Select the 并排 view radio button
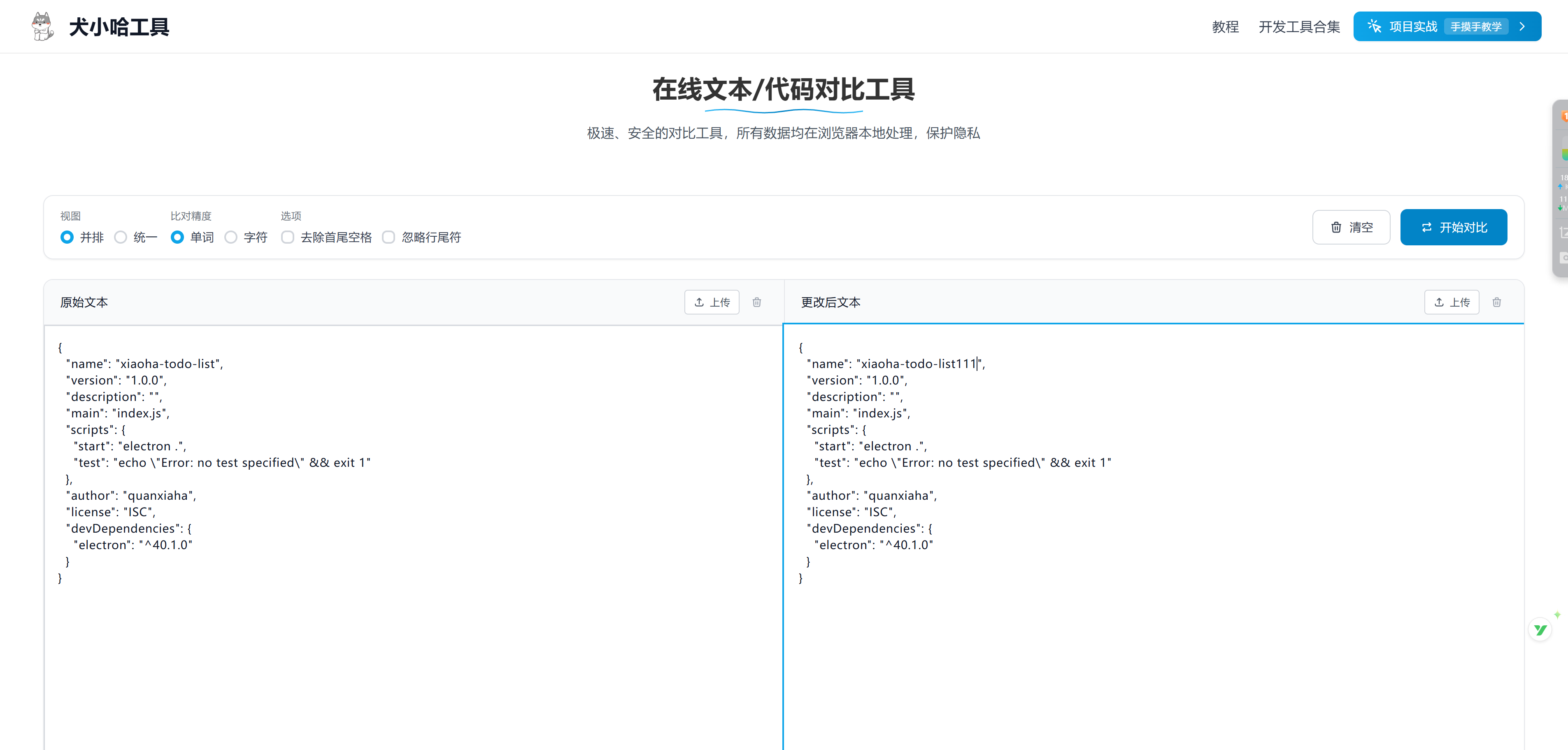1568x750 pixels. pos(67,237)
